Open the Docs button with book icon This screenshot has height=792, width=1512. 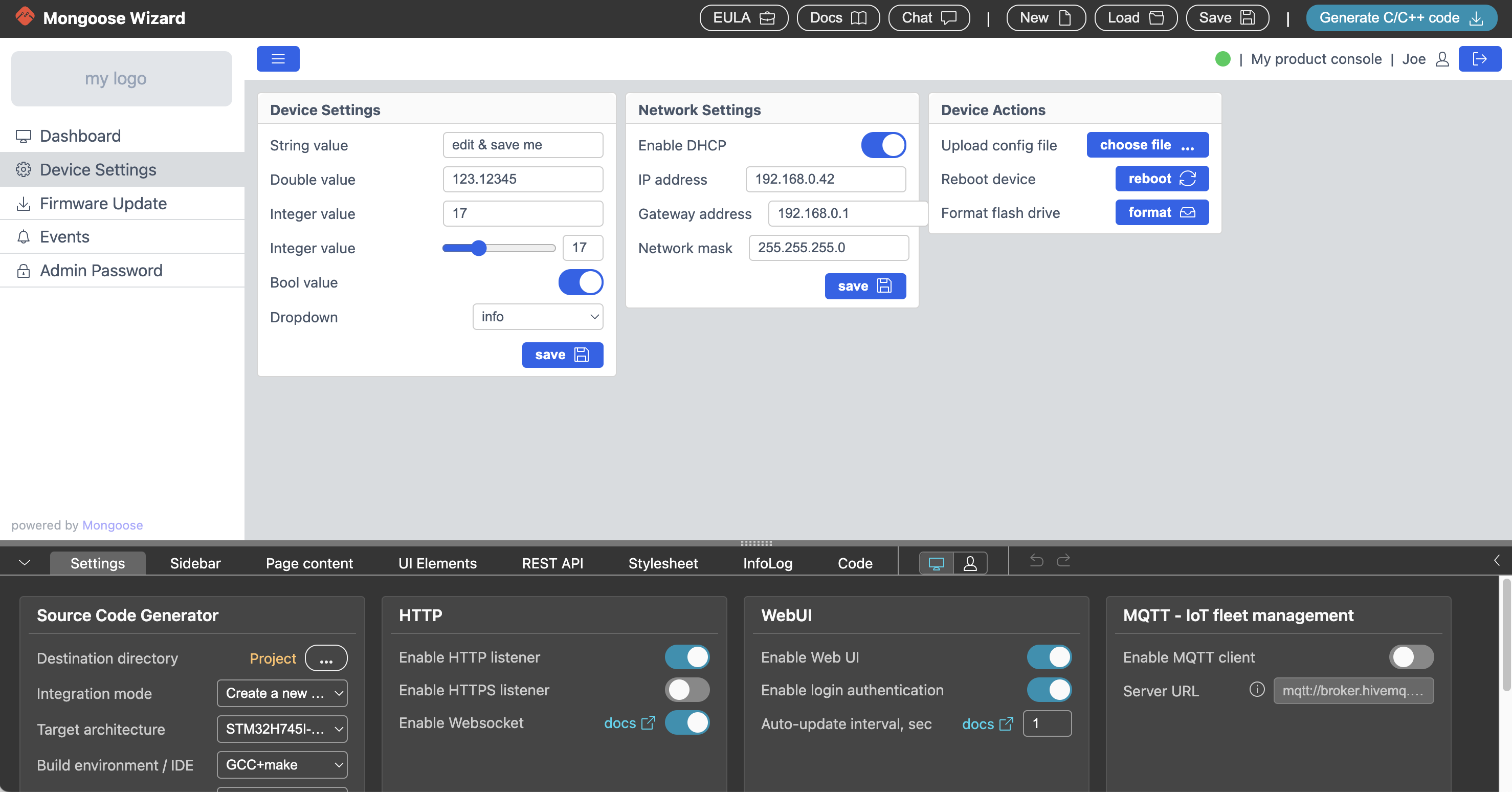(838, 17)
